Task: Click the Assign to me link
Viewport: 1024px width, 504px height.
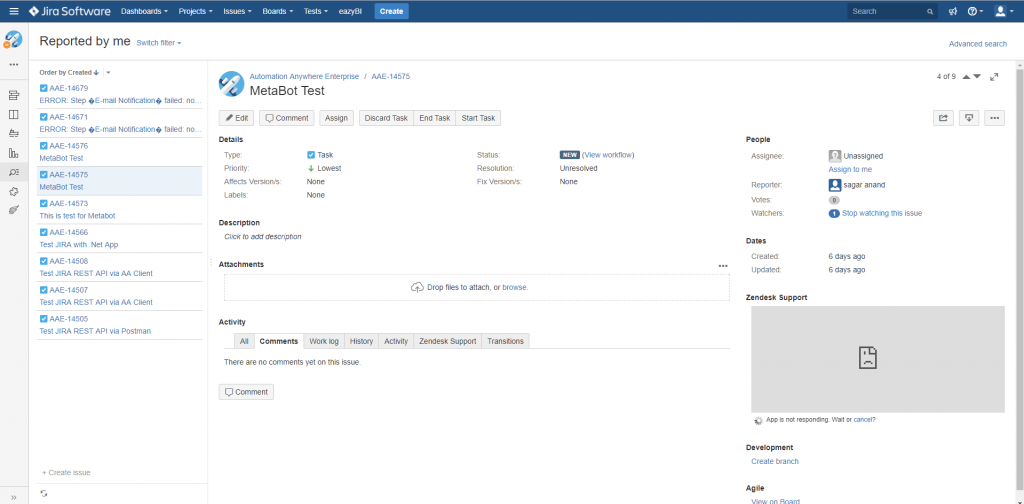Action: (850, 170)
